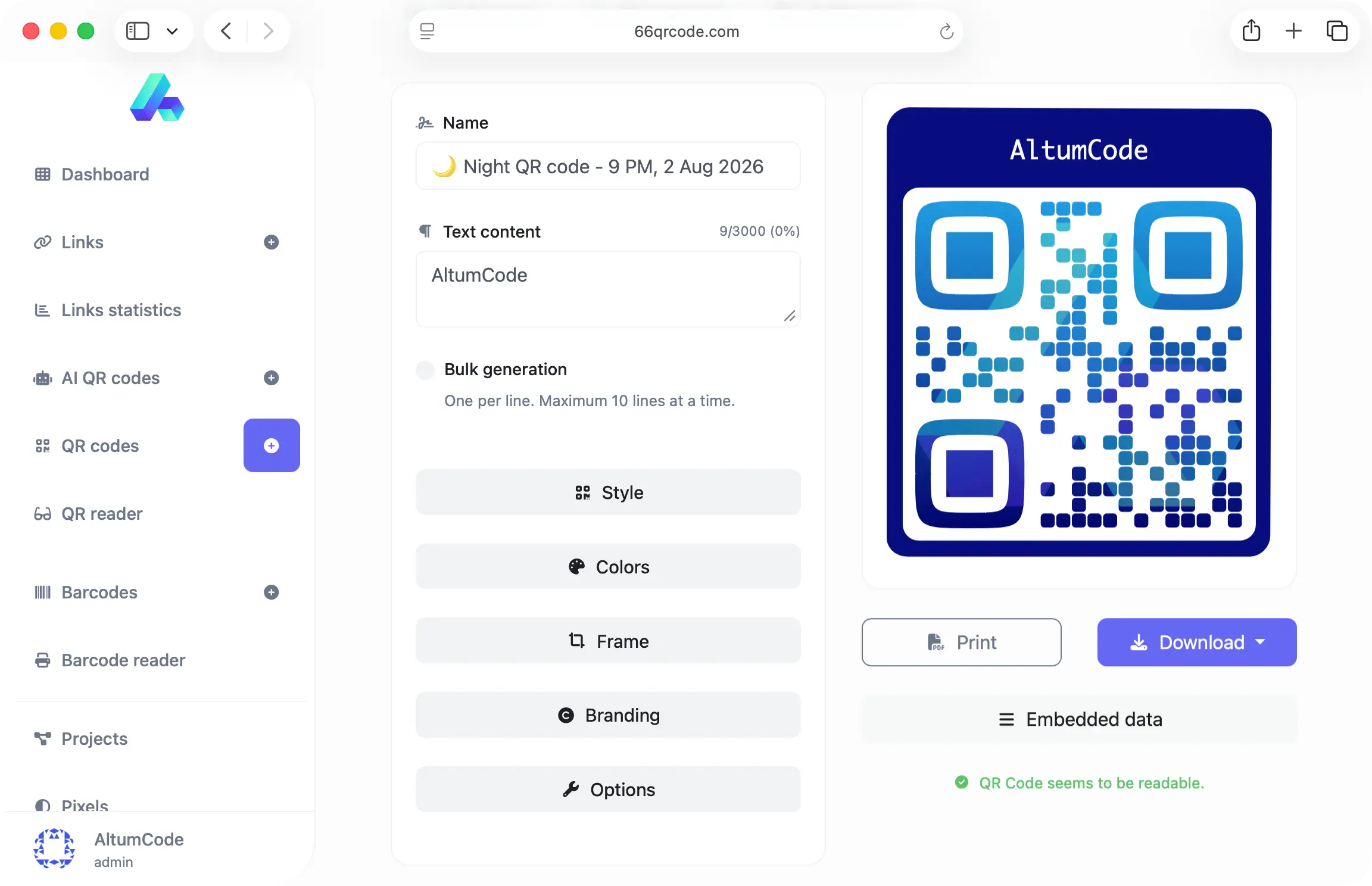
Task: Click the '9/3000 (0%)' character counter
Action: (x=759, y=231)
